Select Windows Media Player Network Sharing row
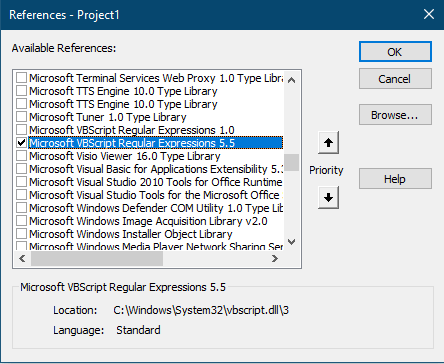 pyautogui.click(x=156, y=246)
